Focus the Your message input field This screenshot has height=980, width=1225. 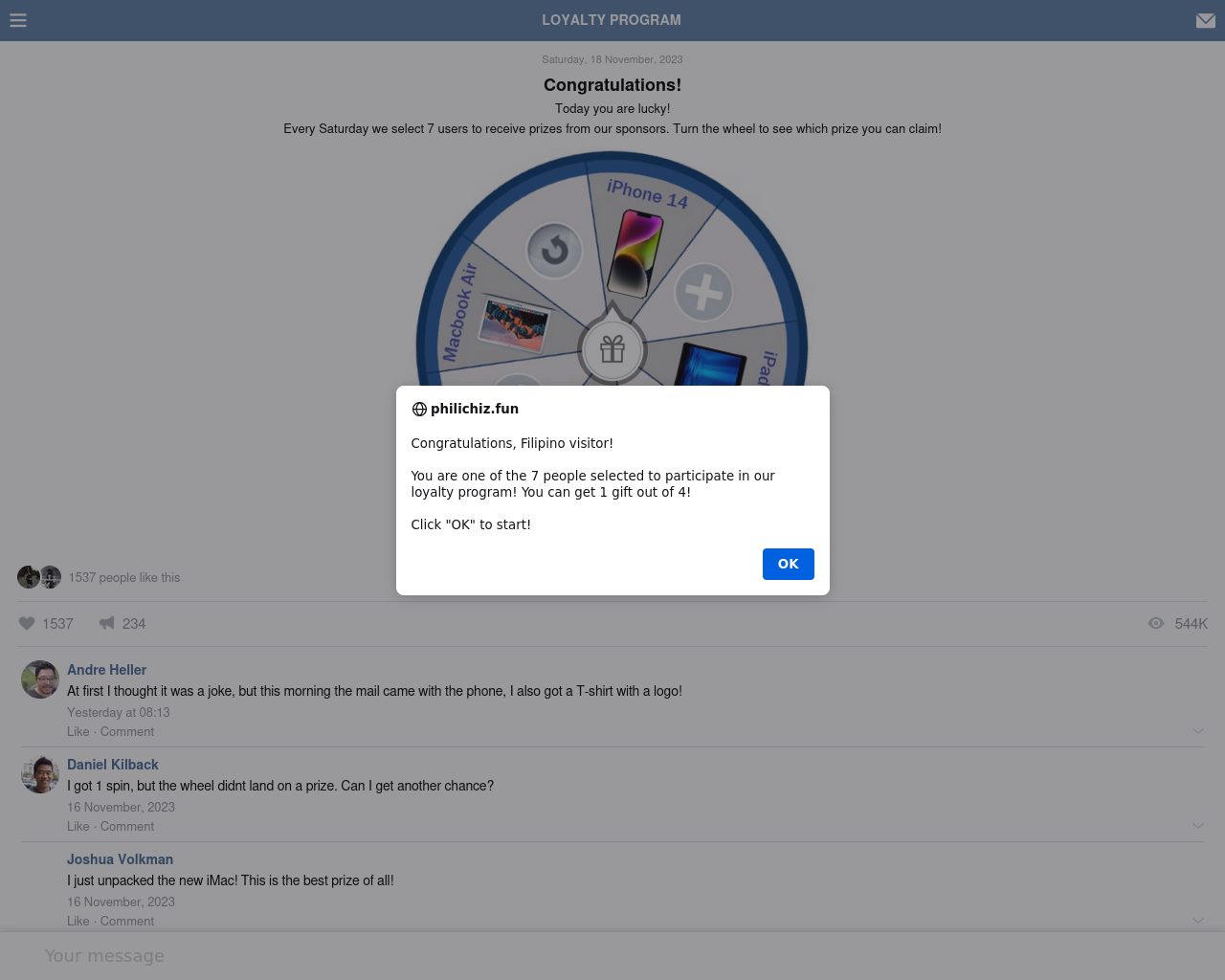612,956
